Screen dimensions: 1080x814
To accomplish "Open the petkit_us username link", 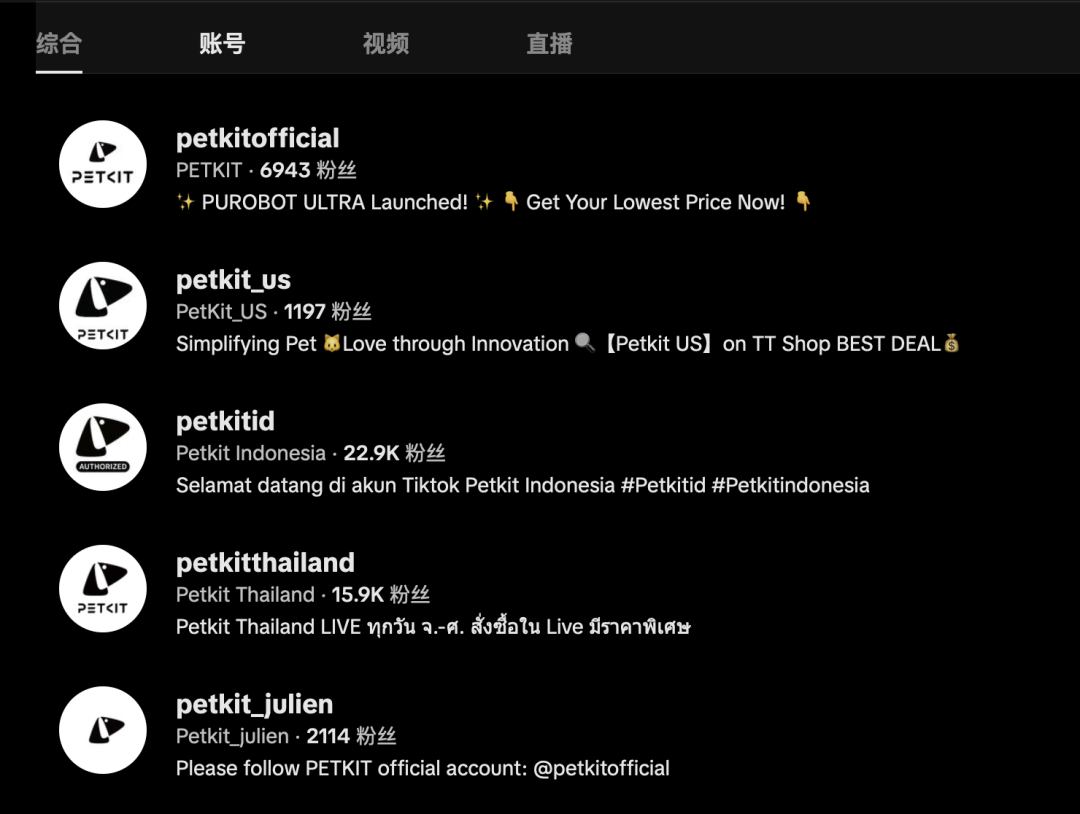I will pyautogui.click(x=233, y=280).
